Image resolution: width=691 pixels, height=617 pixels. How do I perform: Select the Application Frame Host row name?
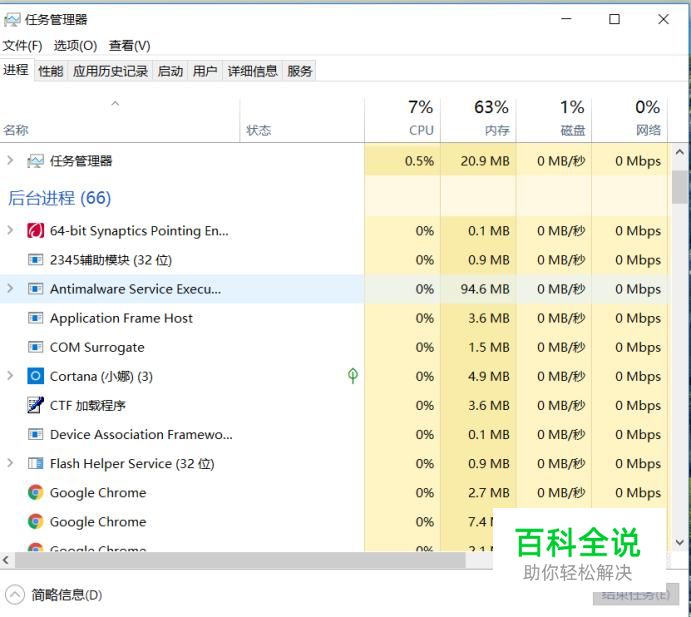pyautogui.click(x=121, y=318)
